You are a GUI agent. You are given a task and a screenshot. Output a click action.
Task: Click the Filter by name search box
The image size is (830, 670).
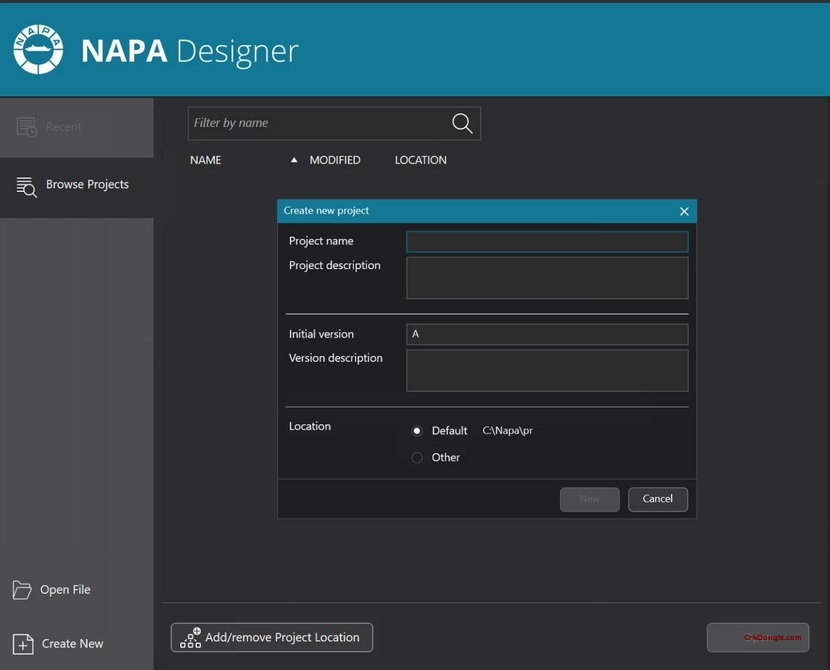320,123
